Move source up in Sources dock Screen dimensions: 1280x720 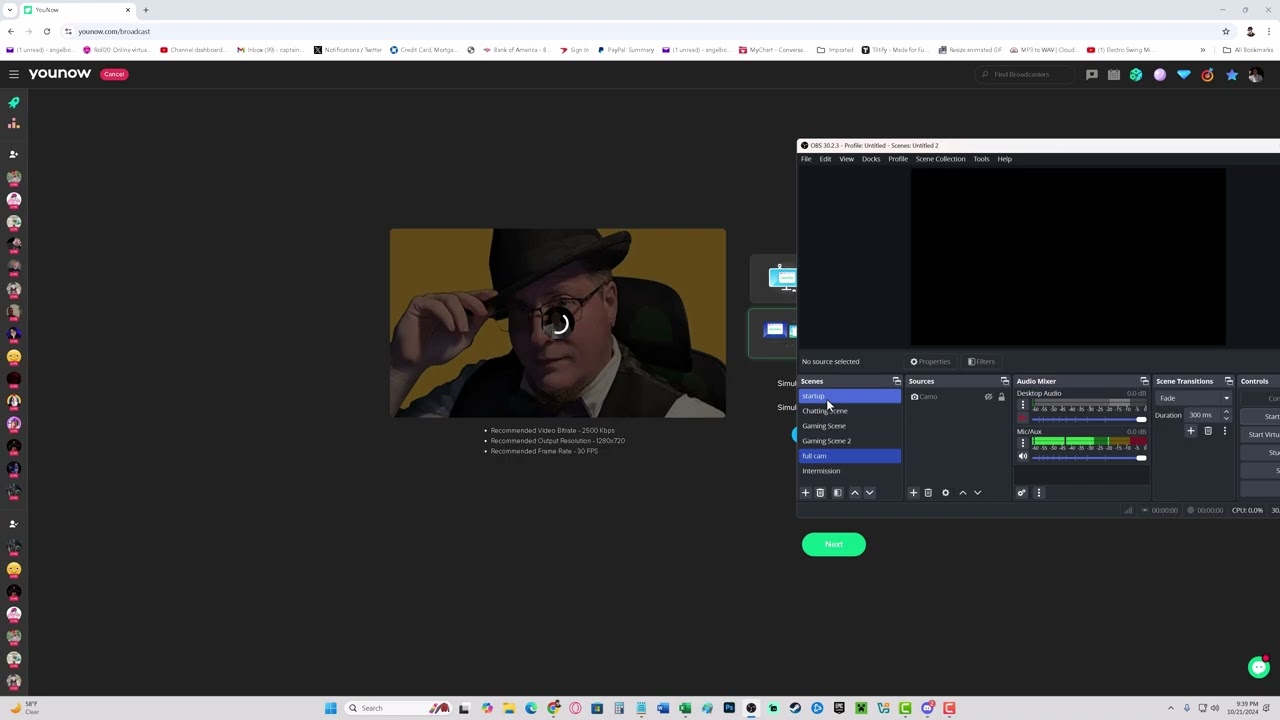tap(963, 492)
